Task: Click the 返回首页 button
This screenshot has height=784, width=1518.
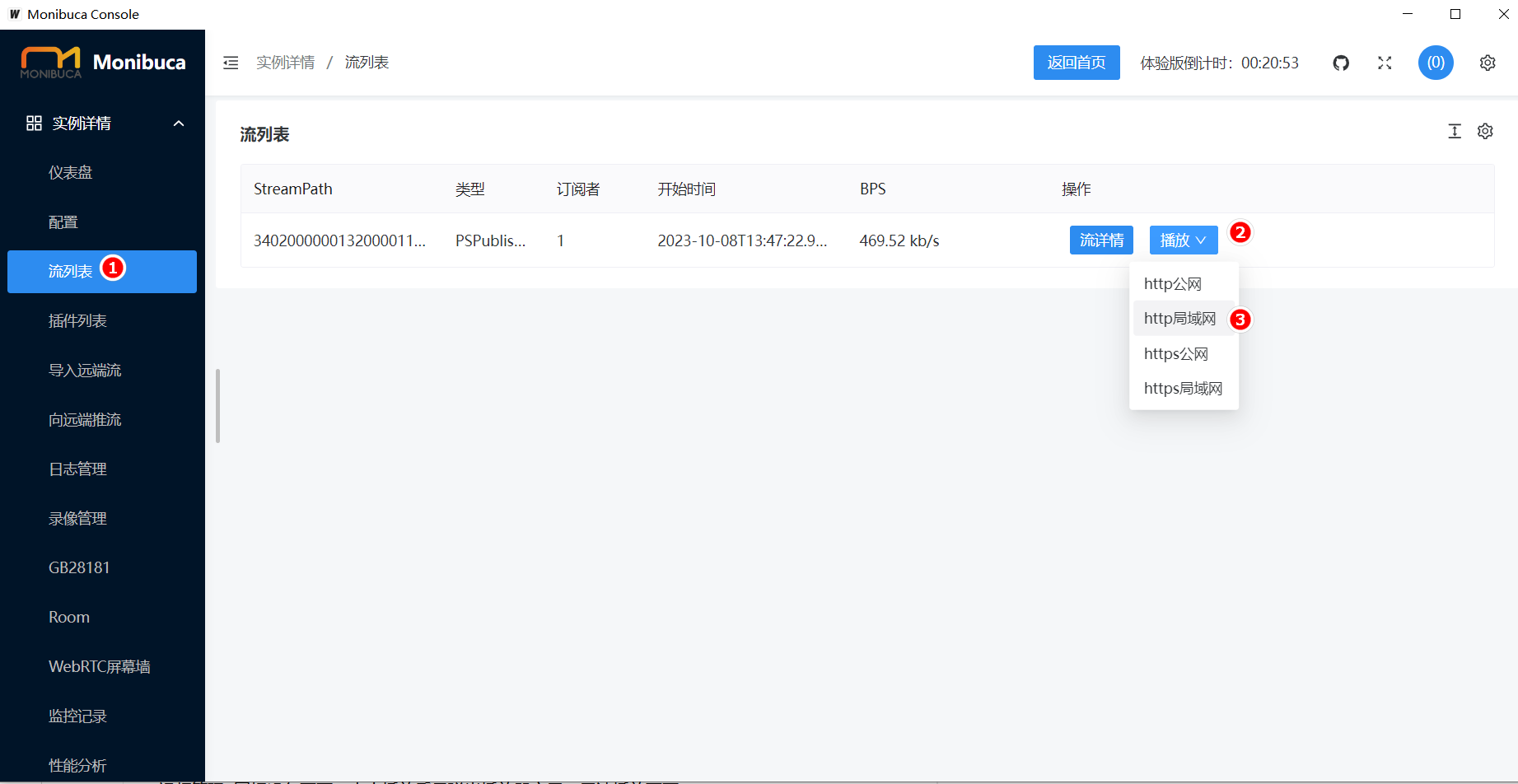Action: click(x=1077, y=63)
